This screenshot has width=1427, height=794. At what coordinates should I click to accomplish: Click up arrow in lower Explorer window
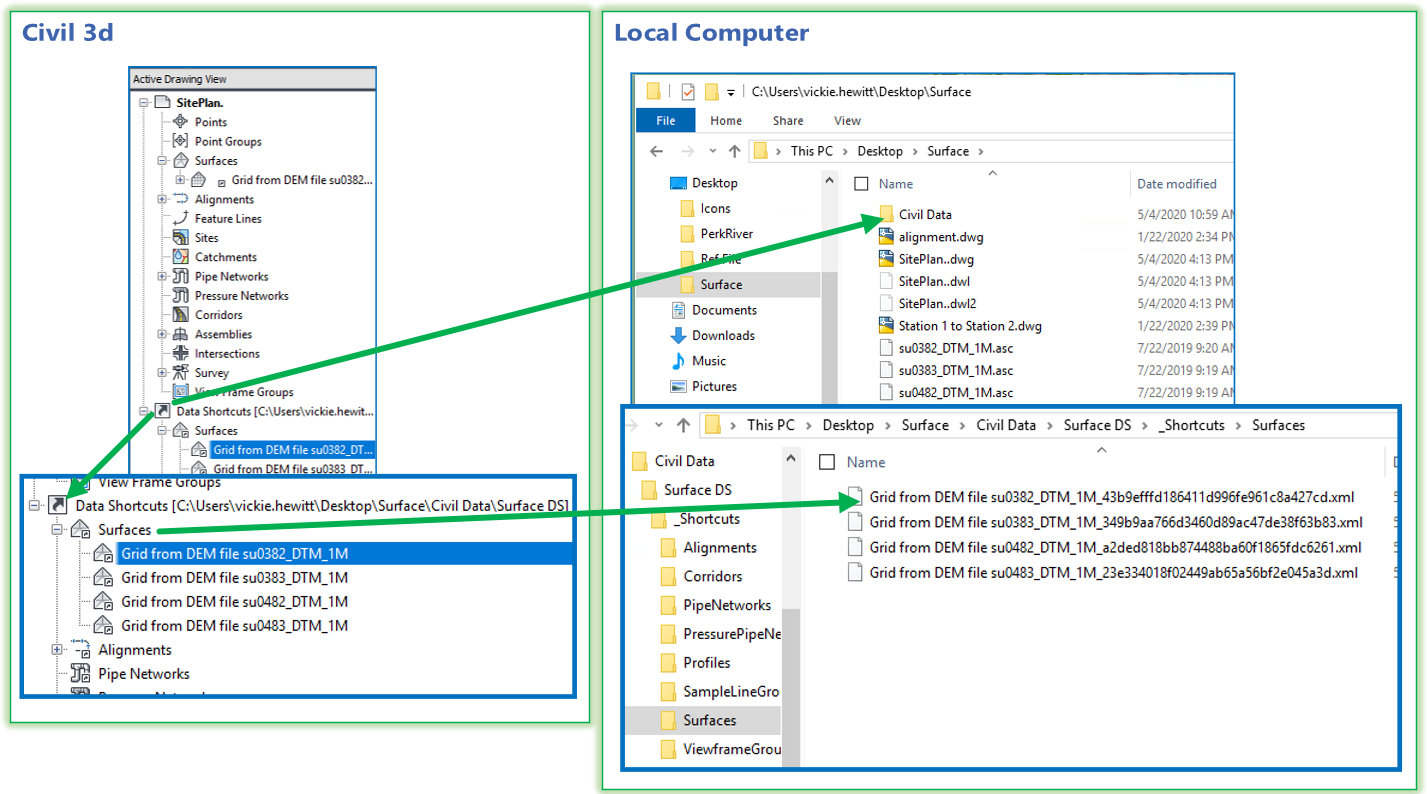click(683, 425)
